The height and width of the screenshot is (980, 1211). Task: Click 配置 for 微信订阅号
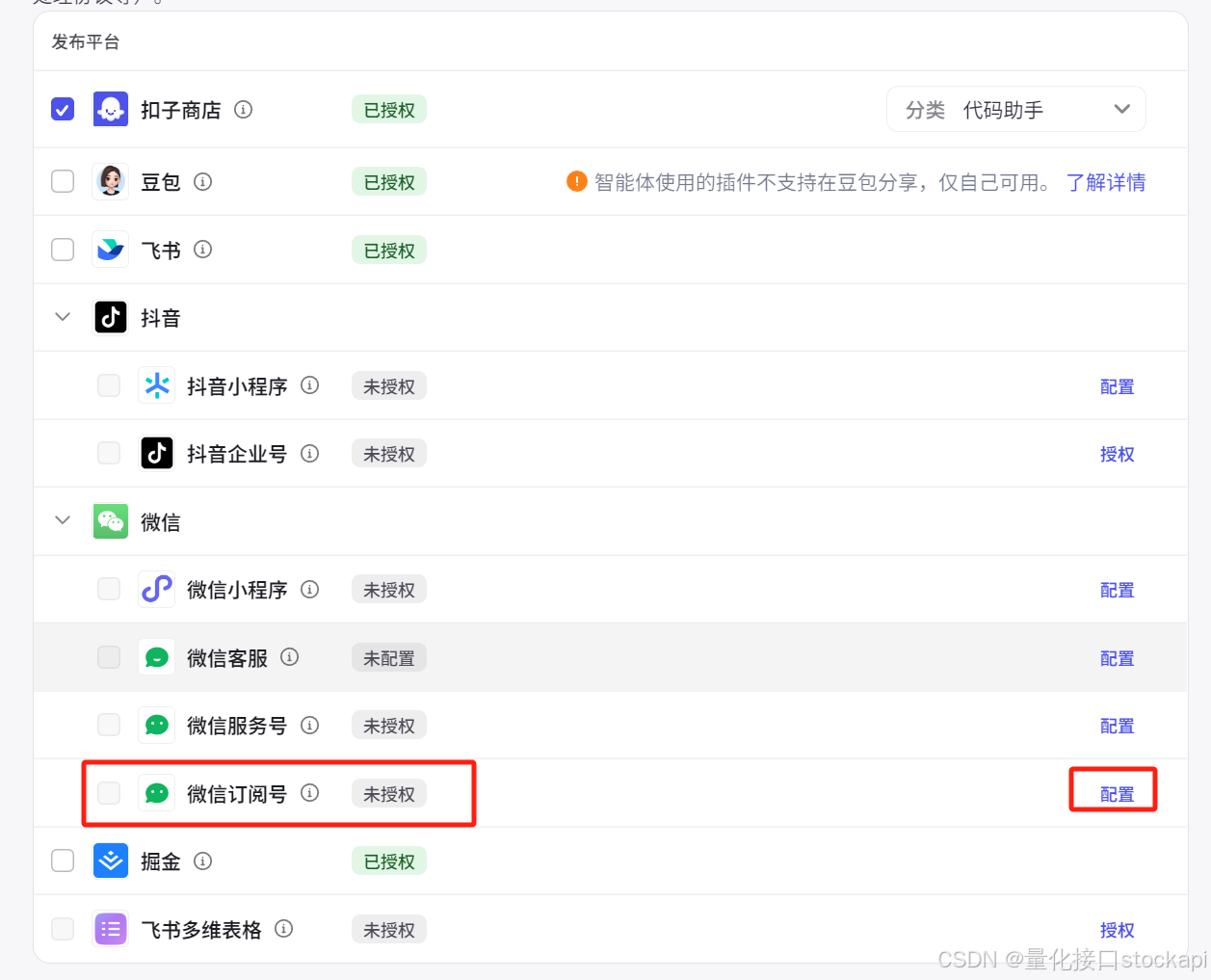point(1117,794)
